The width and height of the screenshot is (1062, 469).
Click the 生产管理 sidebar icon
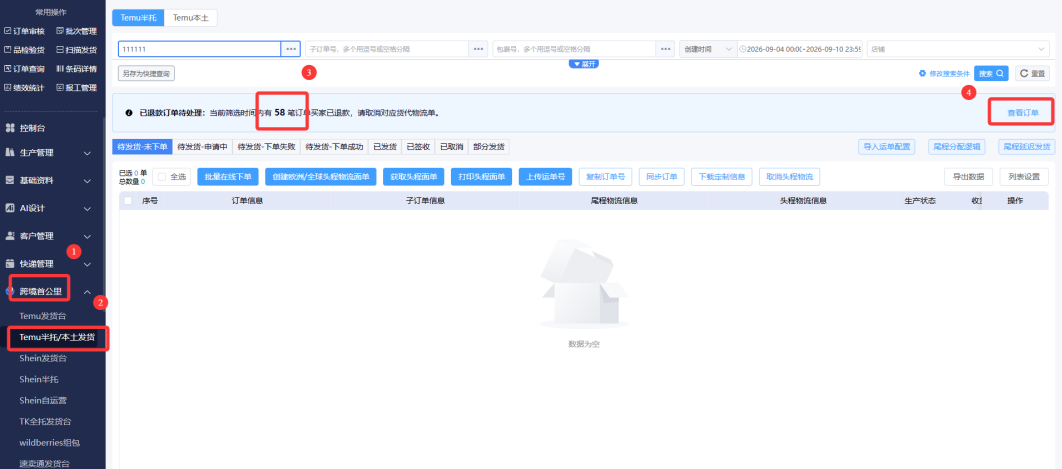click(10, 152)
